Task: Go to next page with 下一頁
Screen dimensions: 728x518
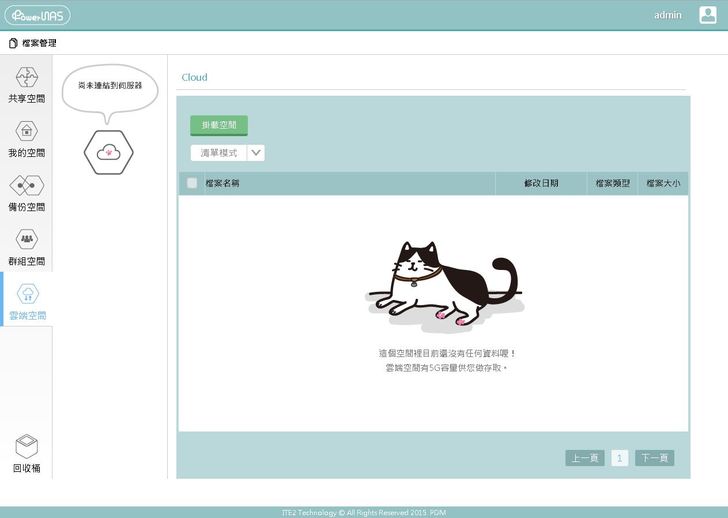Action: tap(655, 458)
